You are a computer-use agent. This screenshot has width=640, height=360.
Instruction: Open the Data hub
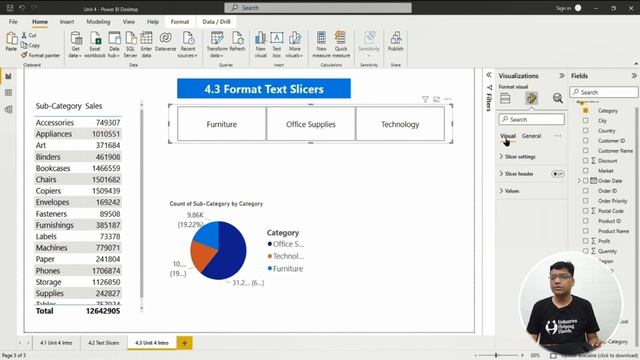(114, 44)
